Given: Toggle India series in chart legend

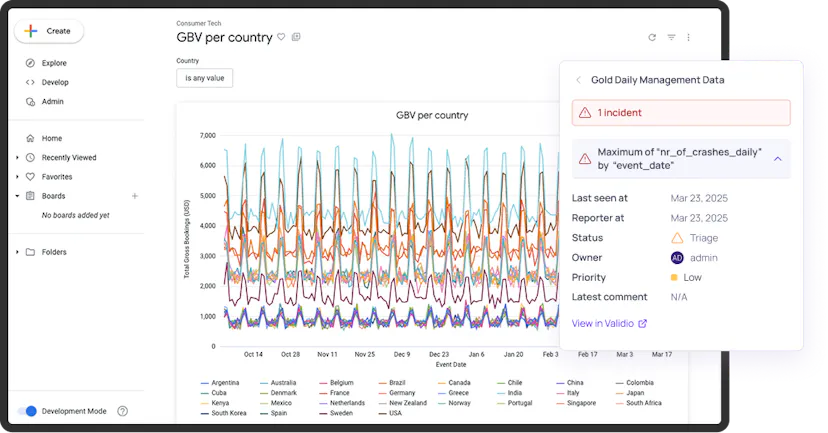Looking at the screenshot, I should coord(510,393).
